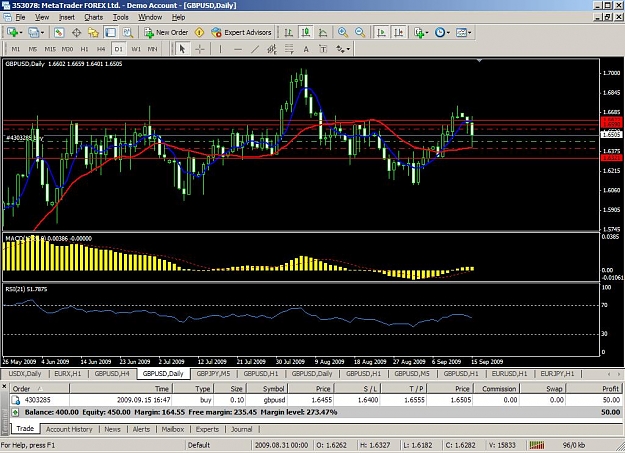Open the templates dropdown arrow
Viewport: 625px width, 453px height.
(470, 32)
